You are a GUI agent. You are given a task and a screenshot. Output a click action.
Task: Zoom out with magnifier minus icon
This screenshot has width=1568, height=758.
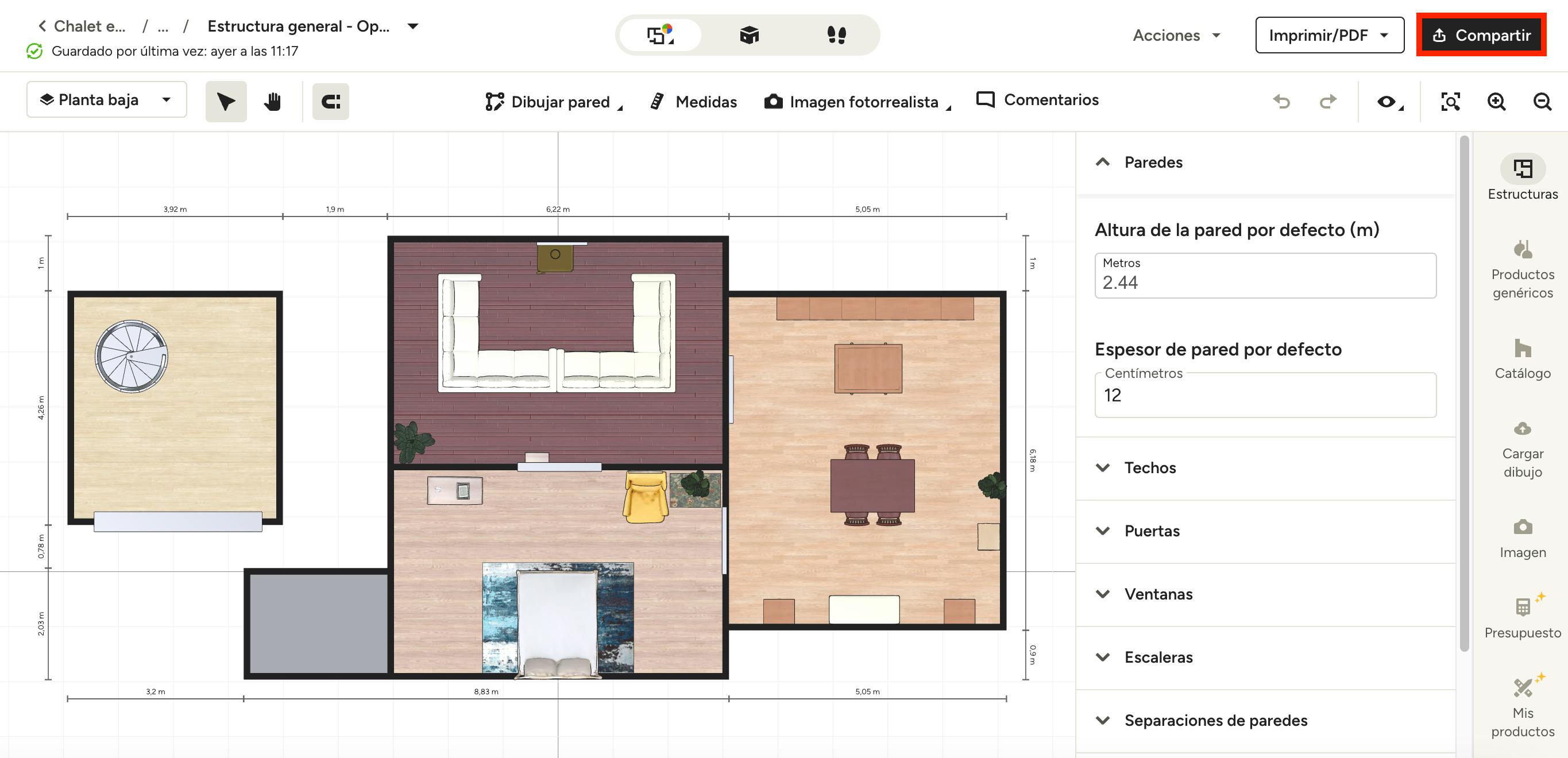(1542, 102)
